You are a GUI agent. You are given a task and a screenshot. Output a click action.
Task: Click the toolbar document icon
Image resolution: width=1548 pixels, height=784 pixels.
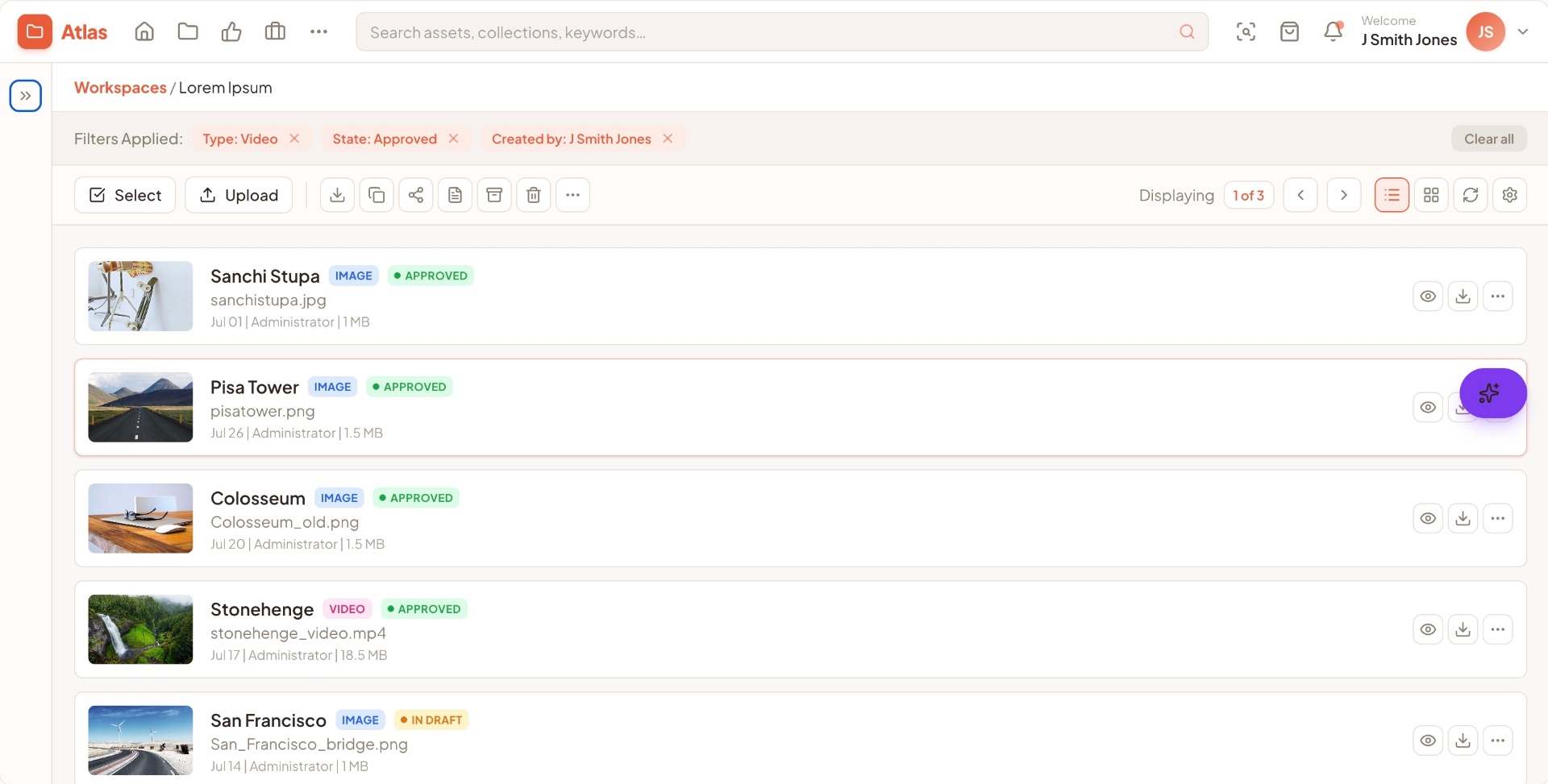[456, 195]
